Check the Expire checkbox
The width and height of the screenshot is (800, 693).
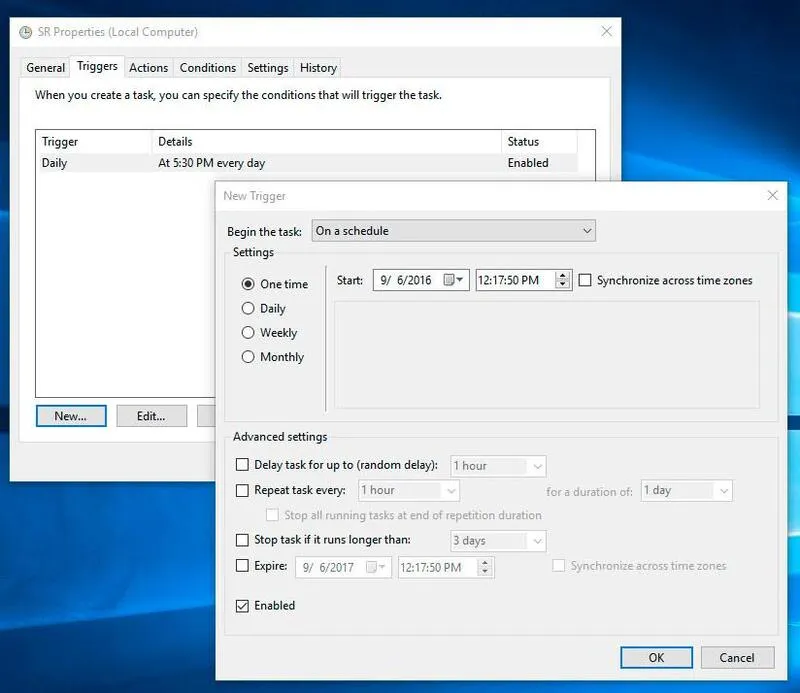tap(242, 566)
